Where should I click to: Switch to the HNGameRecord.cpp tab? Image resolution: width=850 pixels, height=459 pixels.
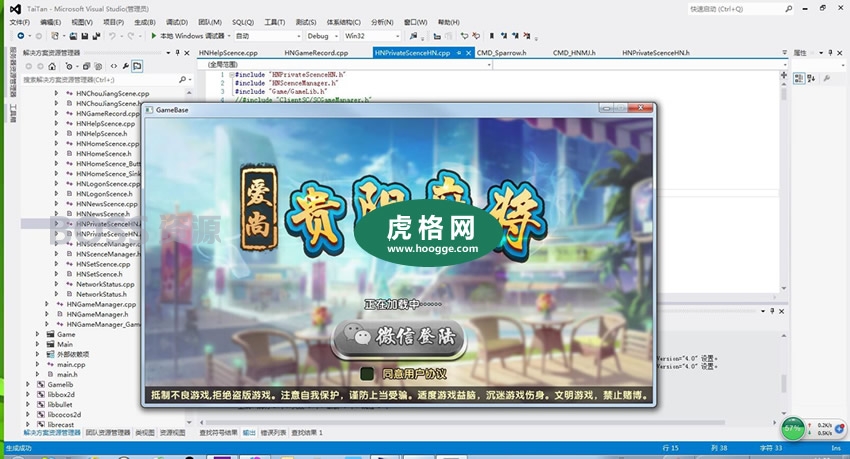(316, 53)
